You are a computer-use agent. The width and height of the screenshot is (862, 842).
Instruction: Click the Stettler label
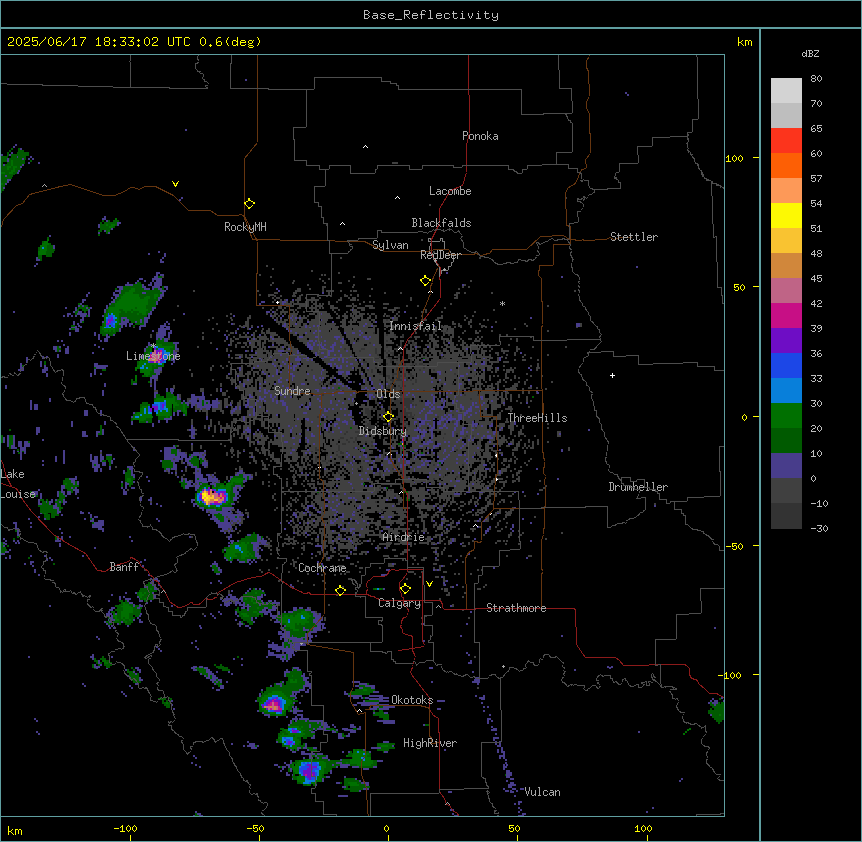click(x=634, y=237)
